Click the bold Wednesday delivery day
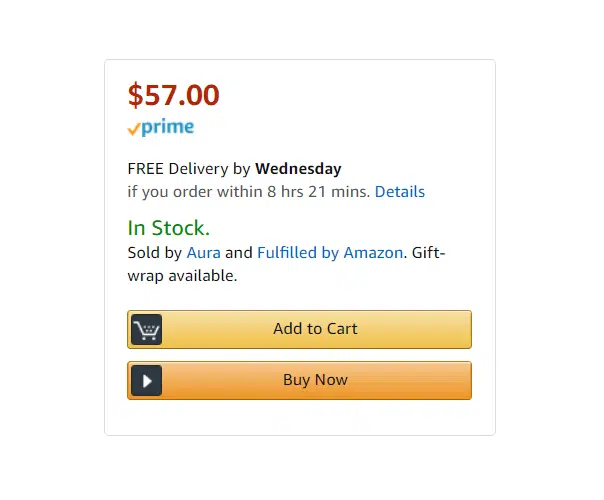 coord(298,169)
